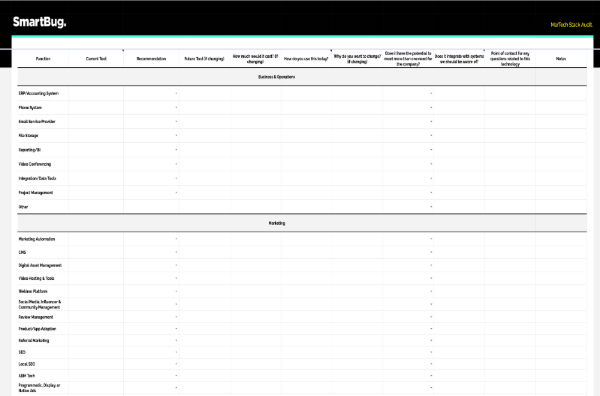
Task: Select the Referral Marketing row label
Action: (34, 340)
